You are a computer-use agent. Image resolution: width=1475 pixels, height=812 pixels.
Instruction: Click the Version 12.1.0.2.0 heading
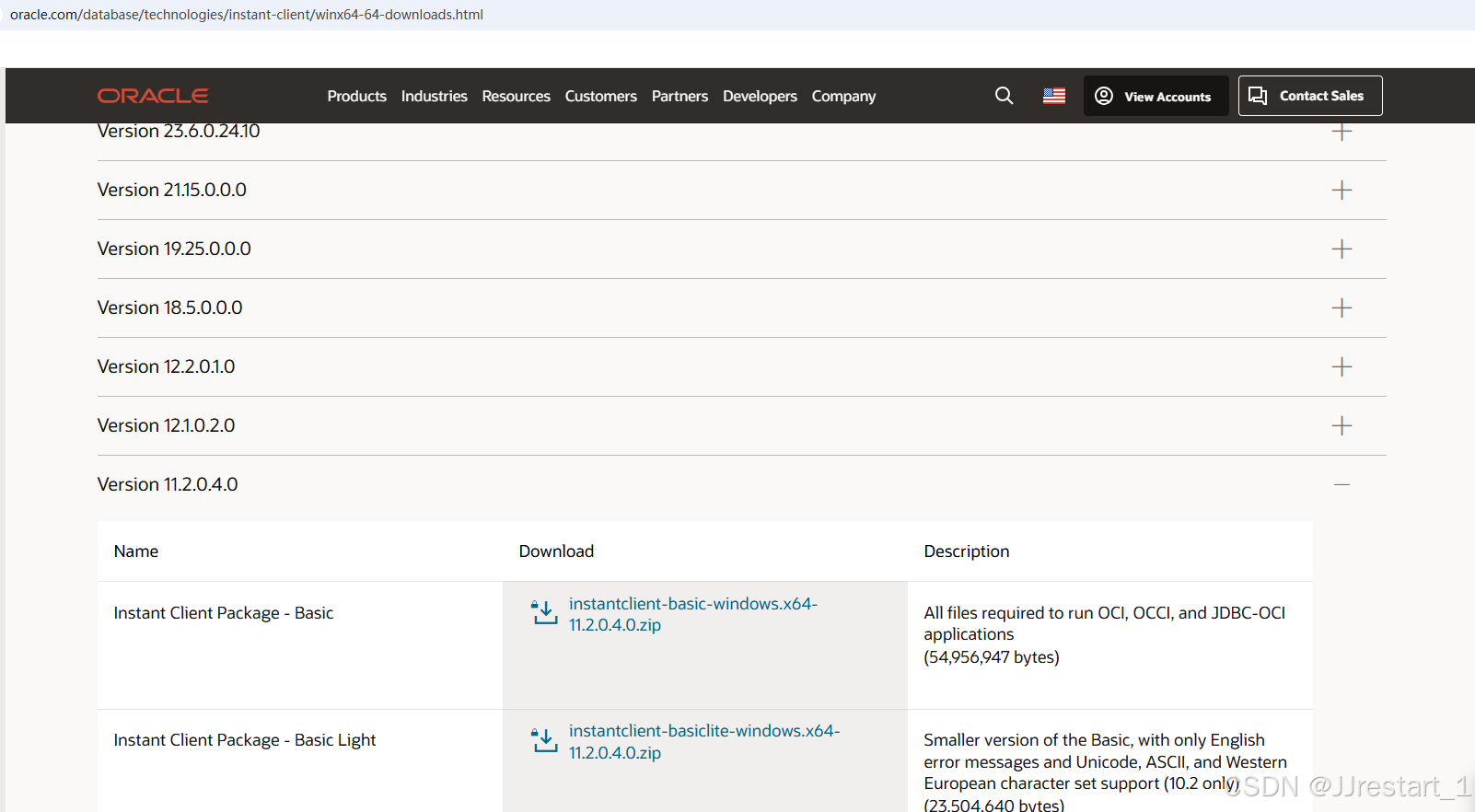tap(167, 425)
